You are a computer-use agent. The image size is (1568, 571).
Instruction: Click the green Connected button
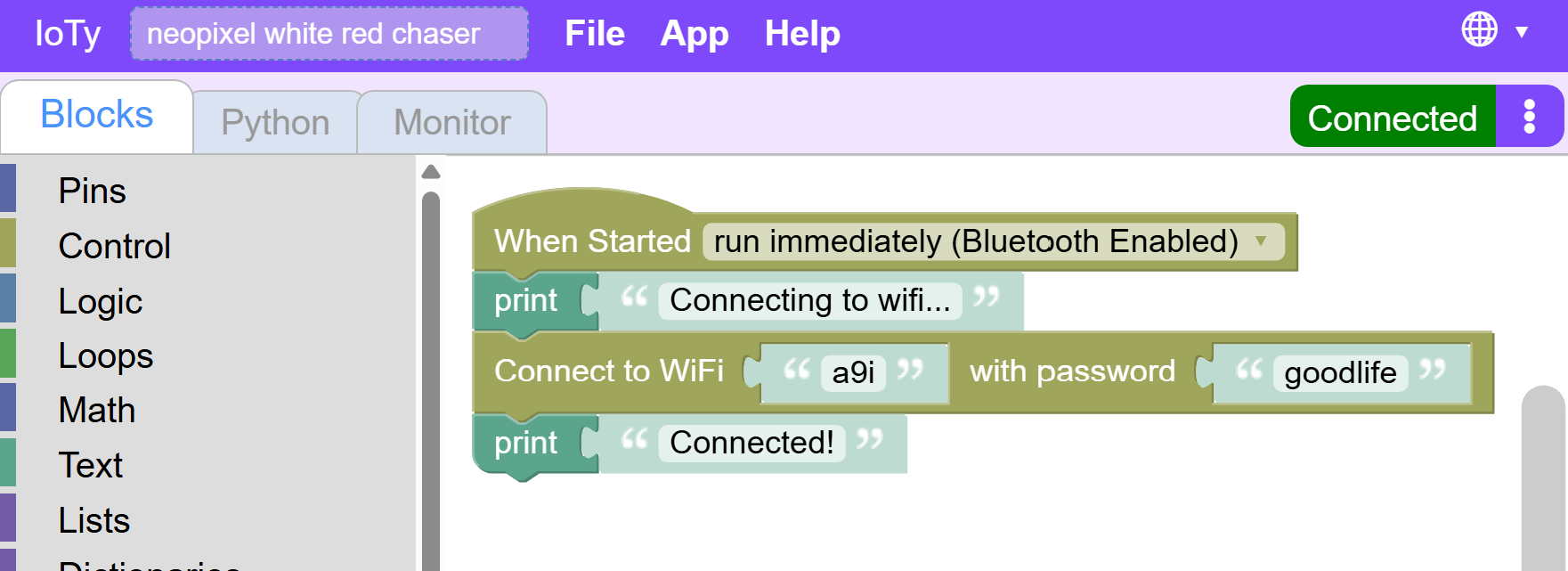(1393, 117)
